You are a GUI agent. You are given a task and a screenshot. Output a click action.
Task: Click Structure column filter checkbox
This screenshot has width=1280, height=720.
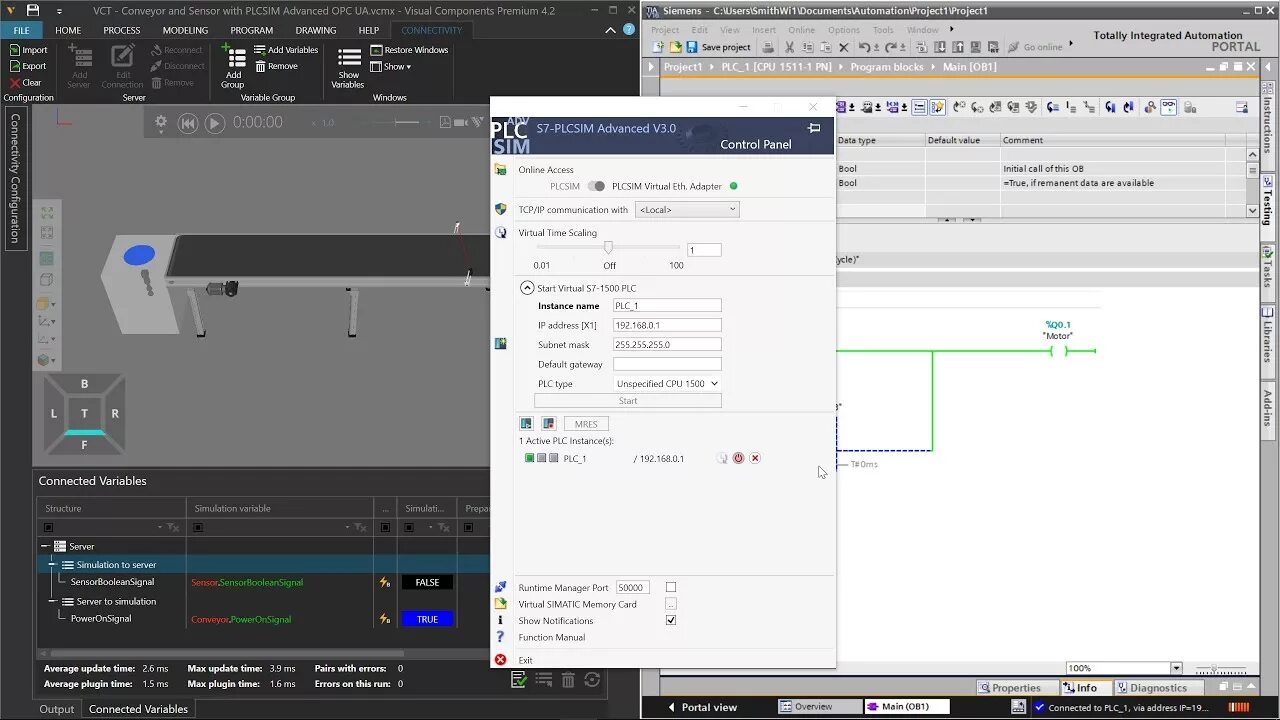coord(48,527)
